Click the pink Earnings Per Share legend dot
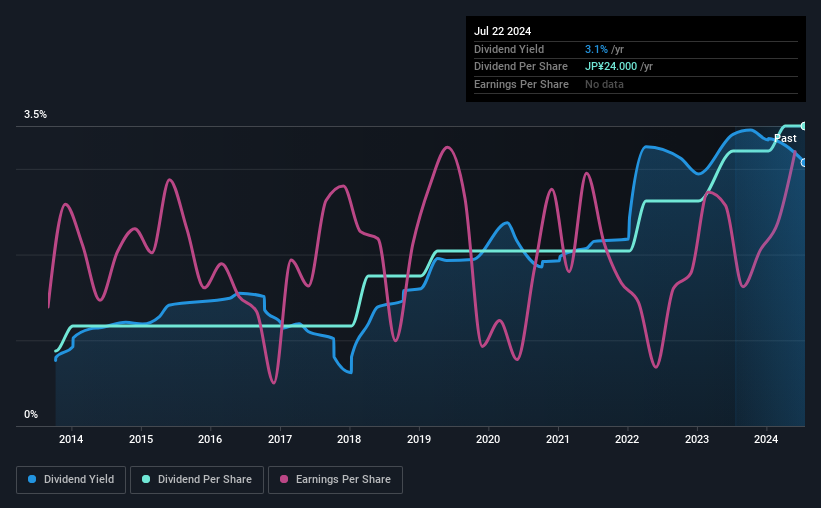 pos(284,479)
